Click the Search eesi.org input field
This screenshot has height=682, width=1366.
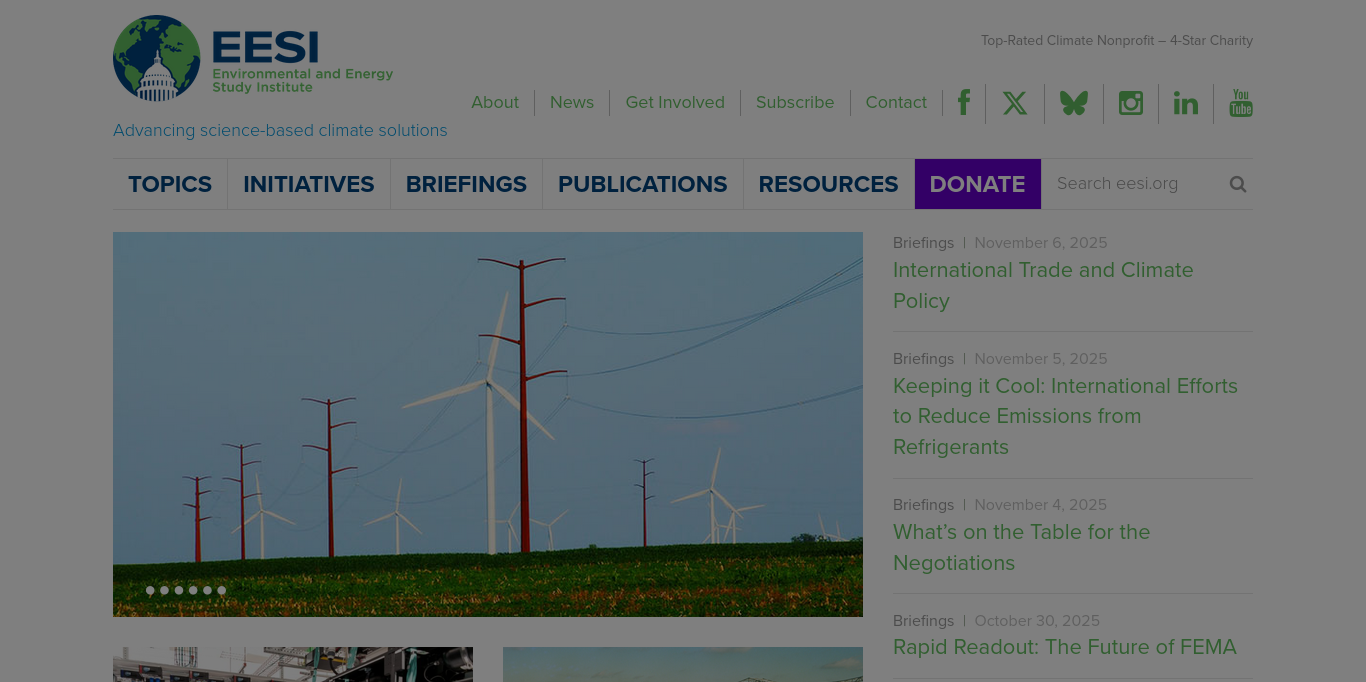(x=1135, y=184)
